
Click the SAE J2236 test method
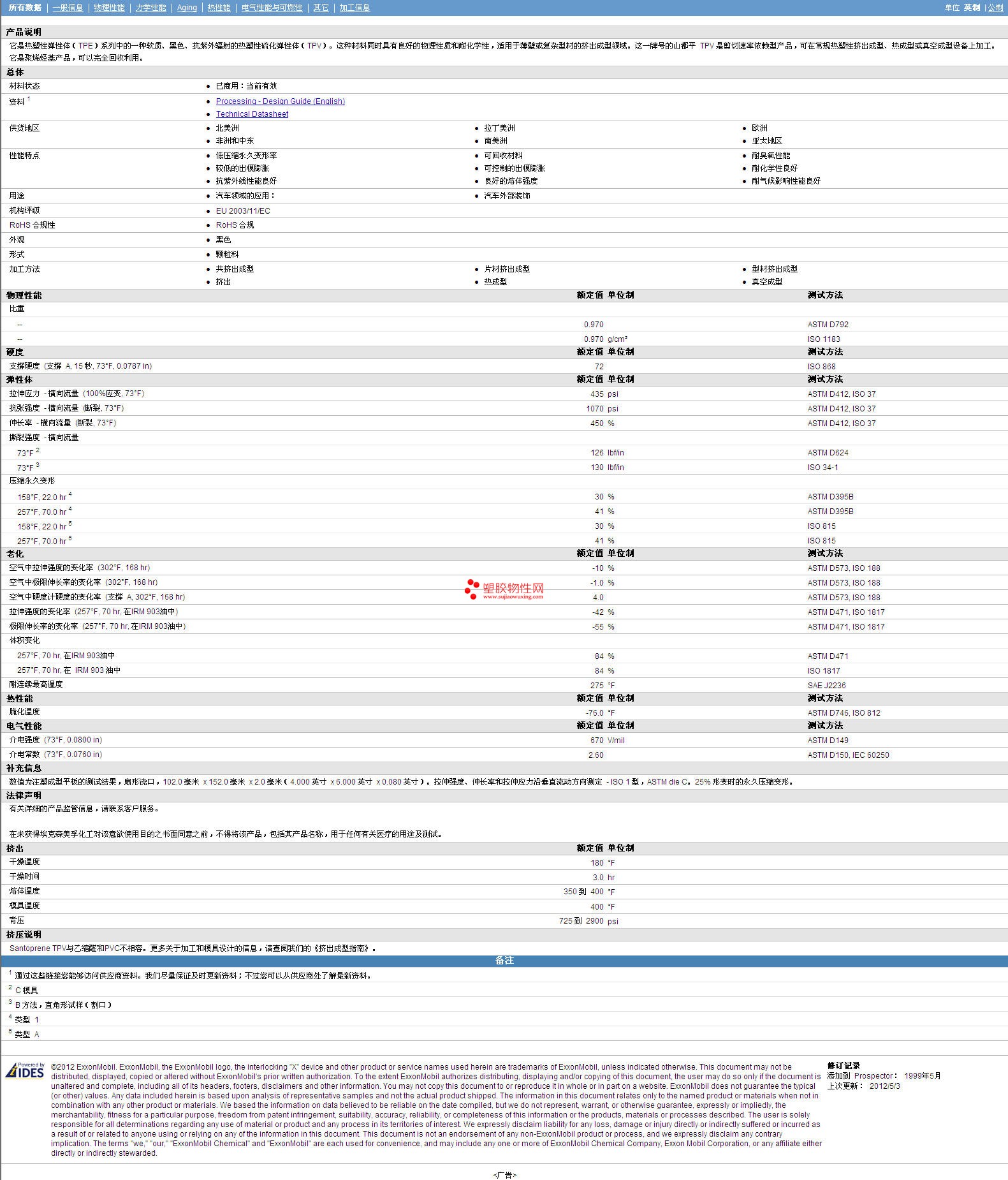pyautogui.click(x=826, y=686)
